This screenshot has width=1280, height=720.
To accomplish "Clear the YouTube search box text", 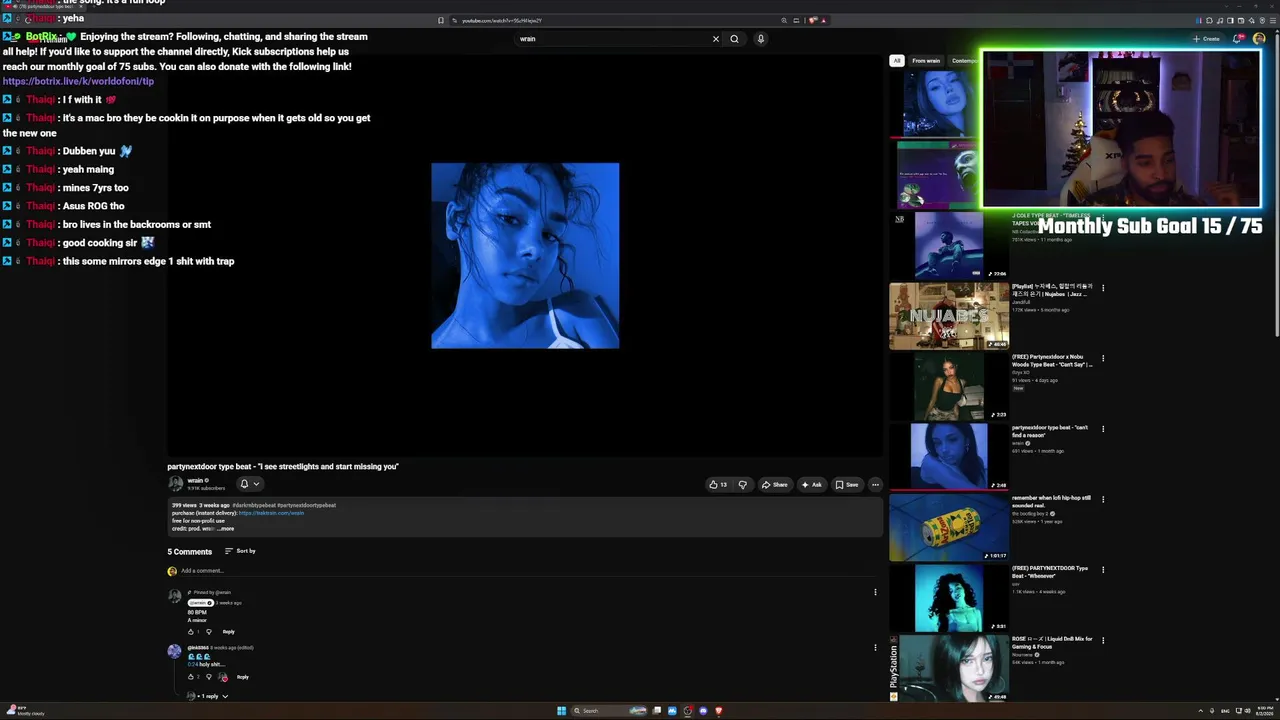I will (x=715, y=39).
